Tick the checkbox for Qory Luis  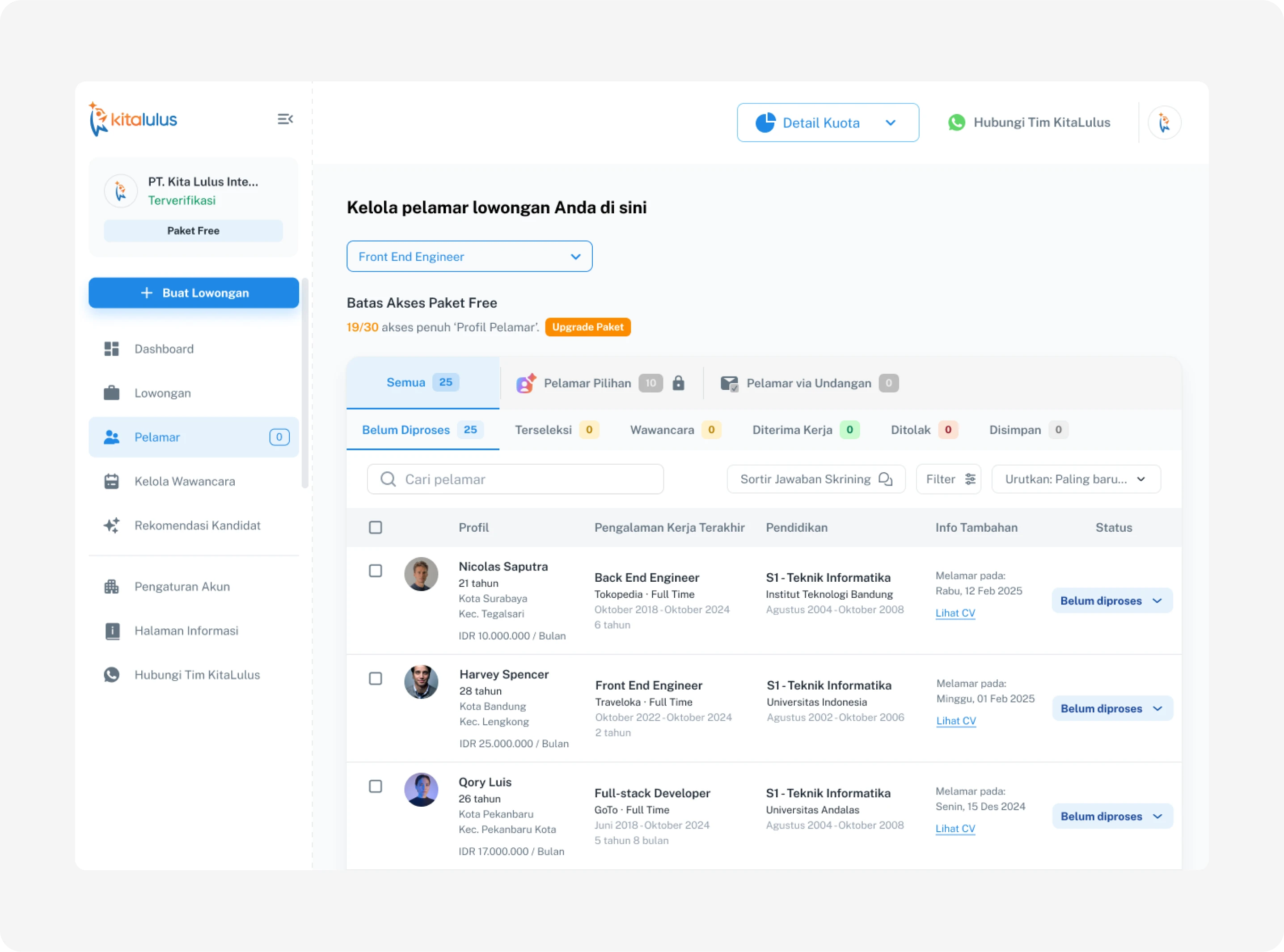coord(376,787)
